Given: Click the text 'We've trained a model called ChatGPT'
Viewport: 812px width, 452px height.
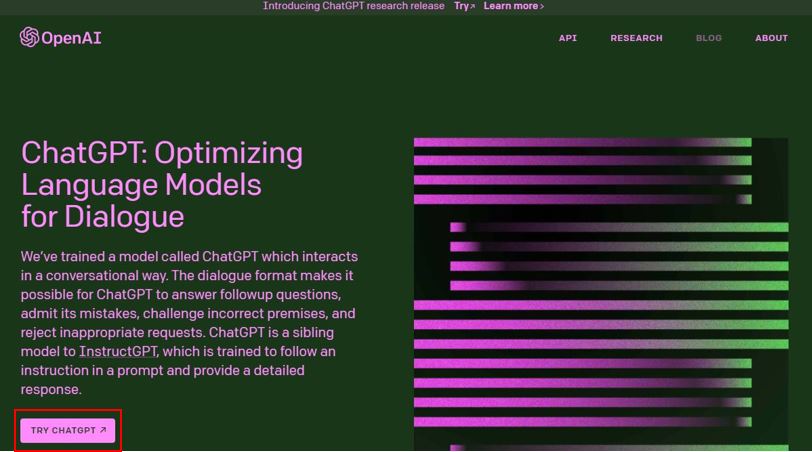Looking at the screenshot, I should pos(139,257).
